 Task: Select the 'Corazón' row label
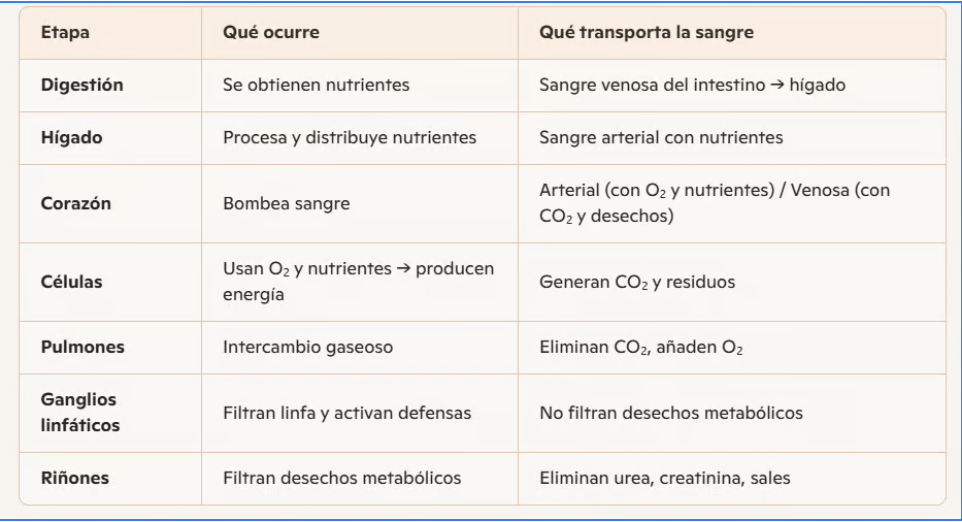point(75,203)
